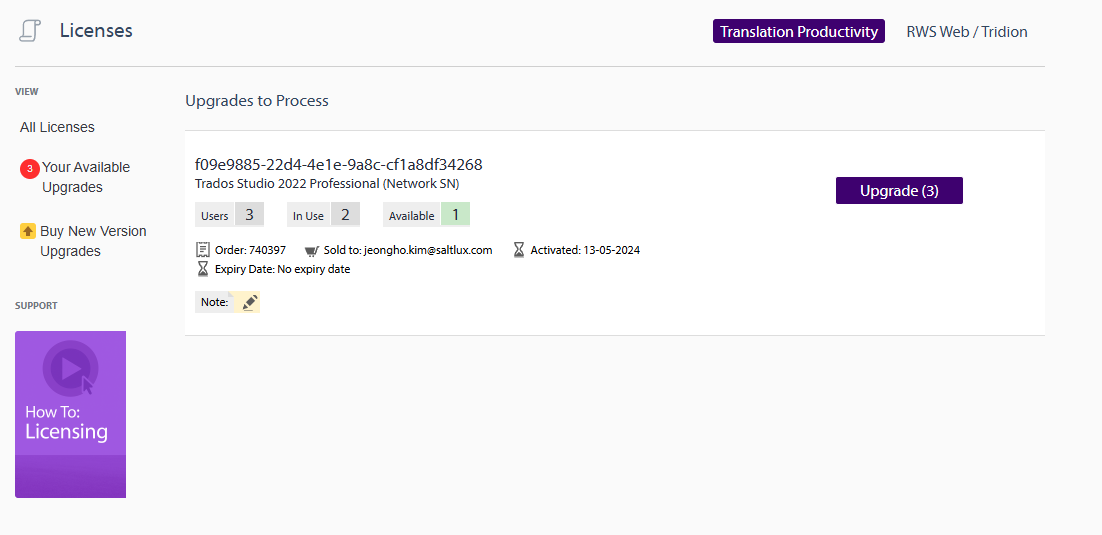
Task: Click the order receipt icon
Action: 203,250
